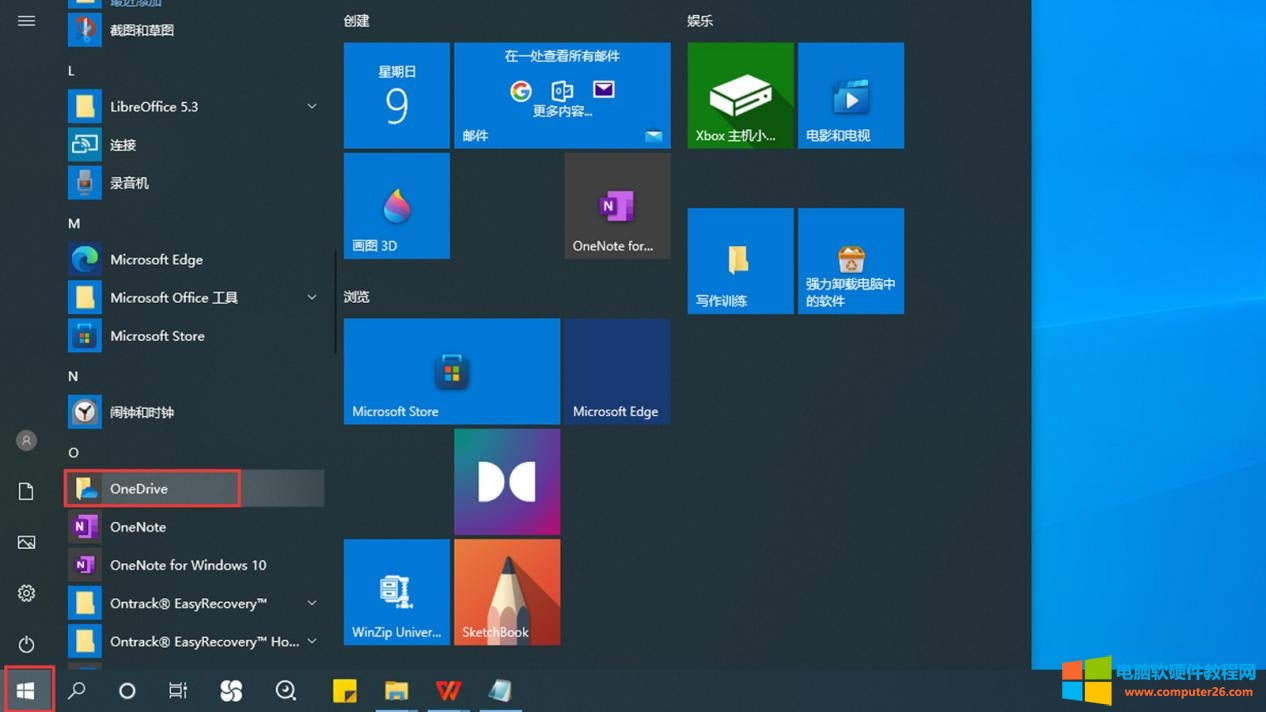Open the Power options icon
1266x712 pixels.
pos(26,644)
